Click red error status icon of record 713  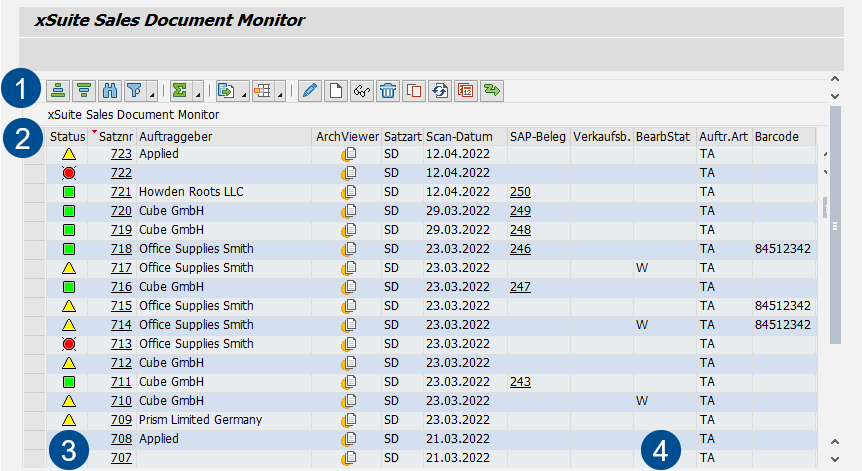pyautogui.click(x=69, y=344)
